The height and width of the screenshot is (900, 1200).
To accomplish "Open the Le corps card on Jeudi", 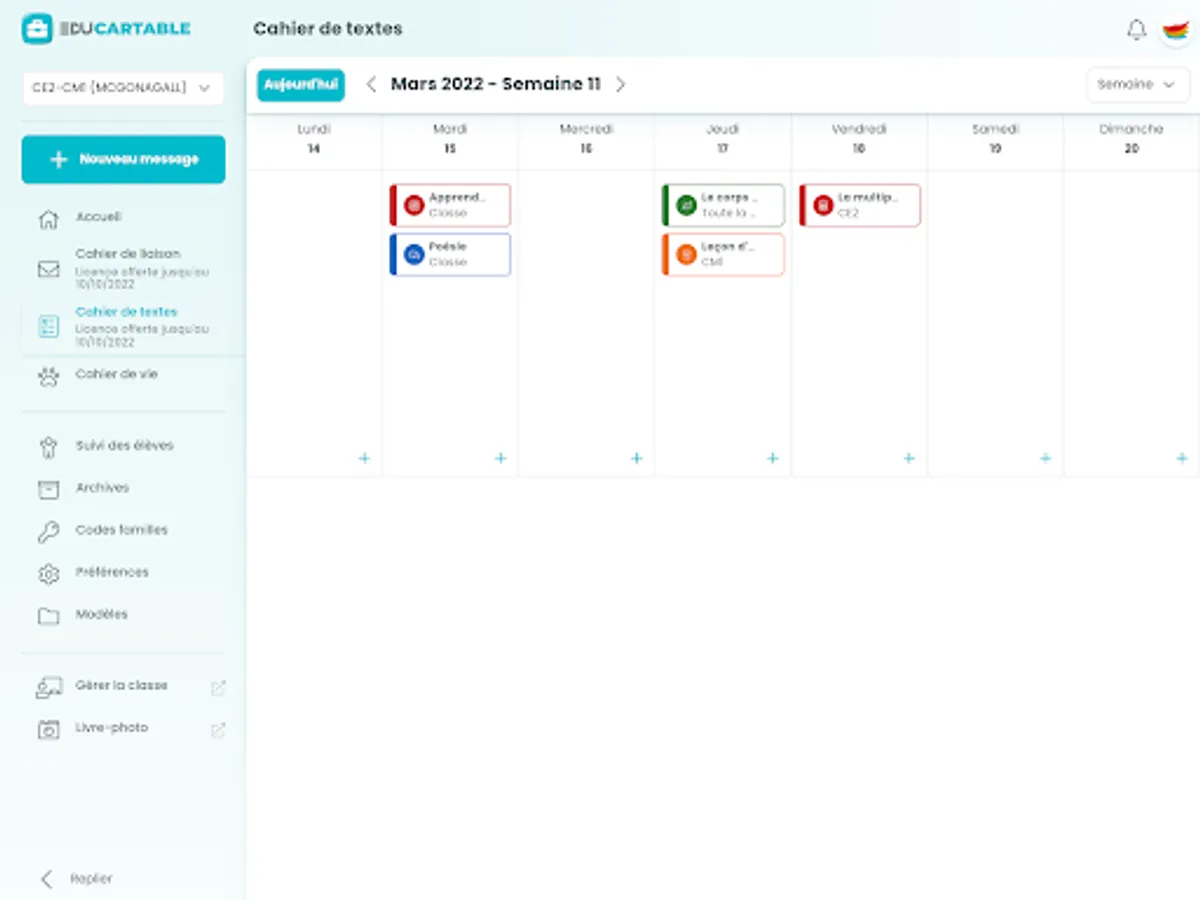I will 723,205.
